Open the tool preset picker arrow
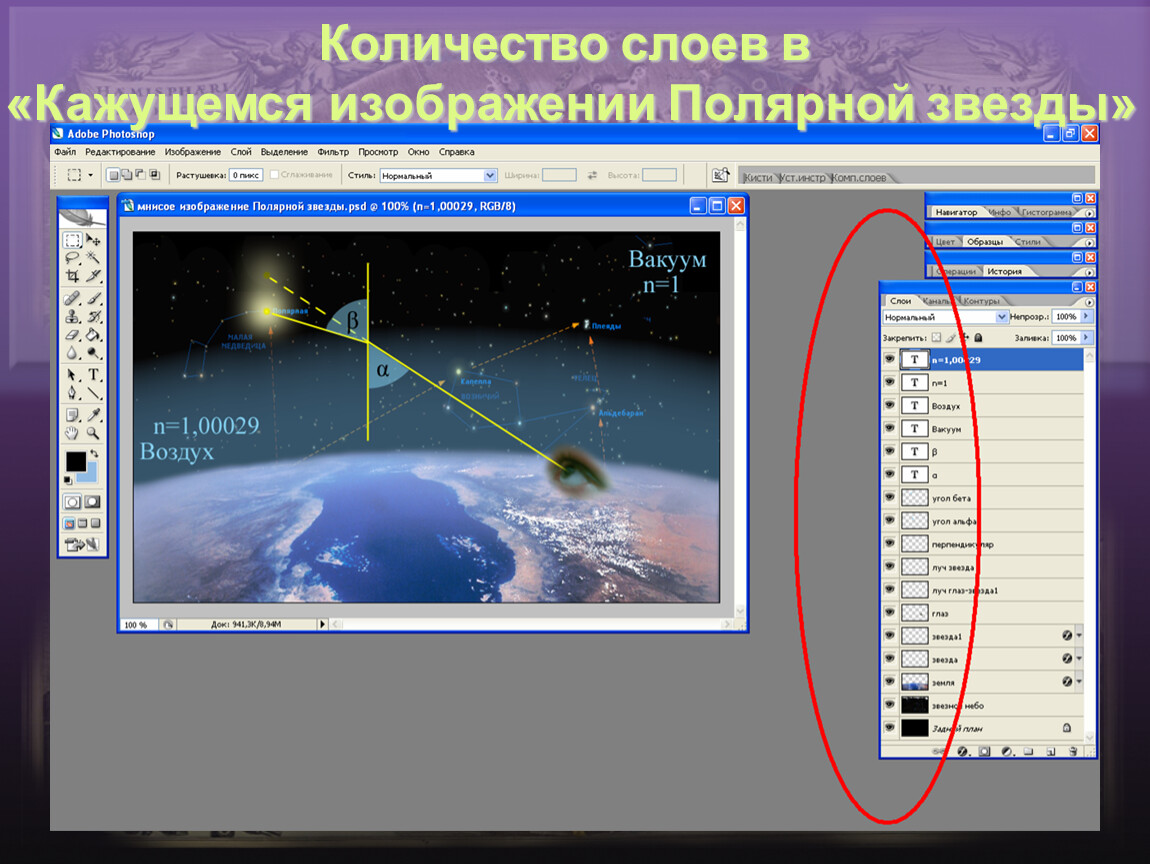The width and height of the screenshot is (1150, 864). click(90, 175)
